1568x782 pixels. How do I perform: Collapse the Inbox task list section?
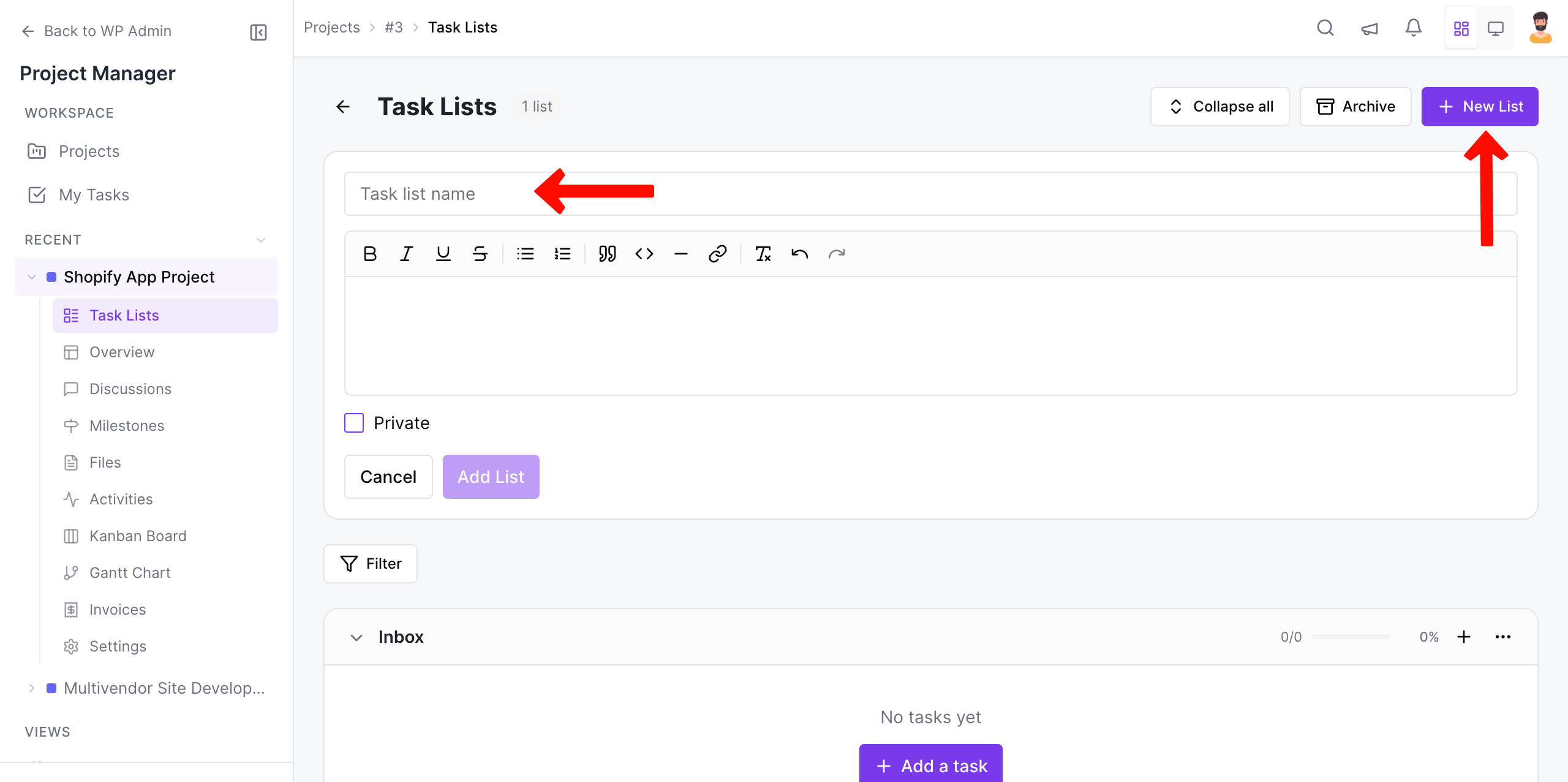356,637
